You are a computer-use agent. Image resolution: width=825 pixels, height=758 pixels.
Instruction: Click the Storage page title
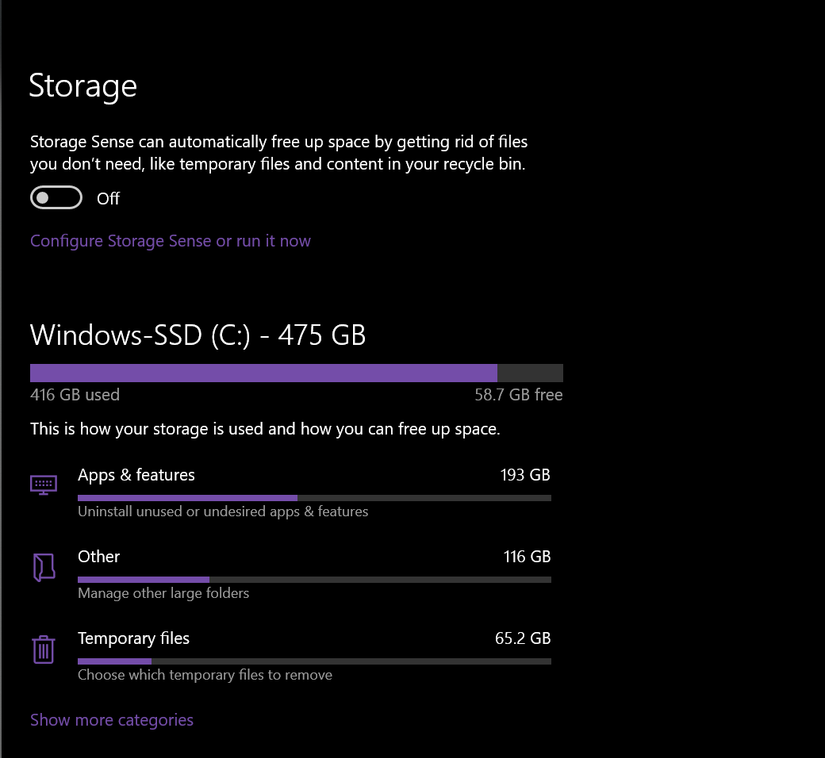pyautogui.click(x=83, y=87)
